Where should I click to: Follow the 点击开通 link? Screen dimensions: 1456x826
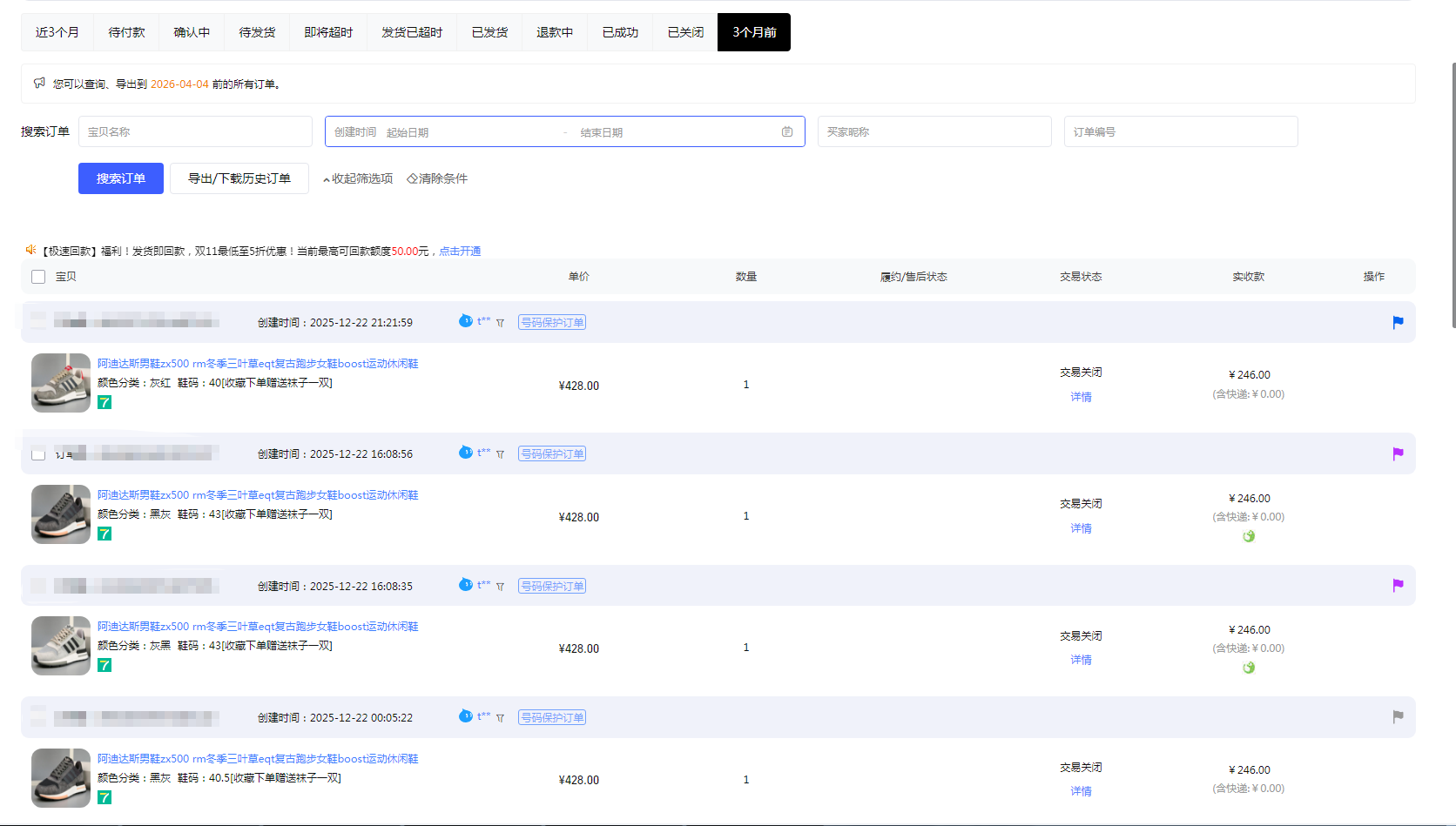tap(460, 251)
